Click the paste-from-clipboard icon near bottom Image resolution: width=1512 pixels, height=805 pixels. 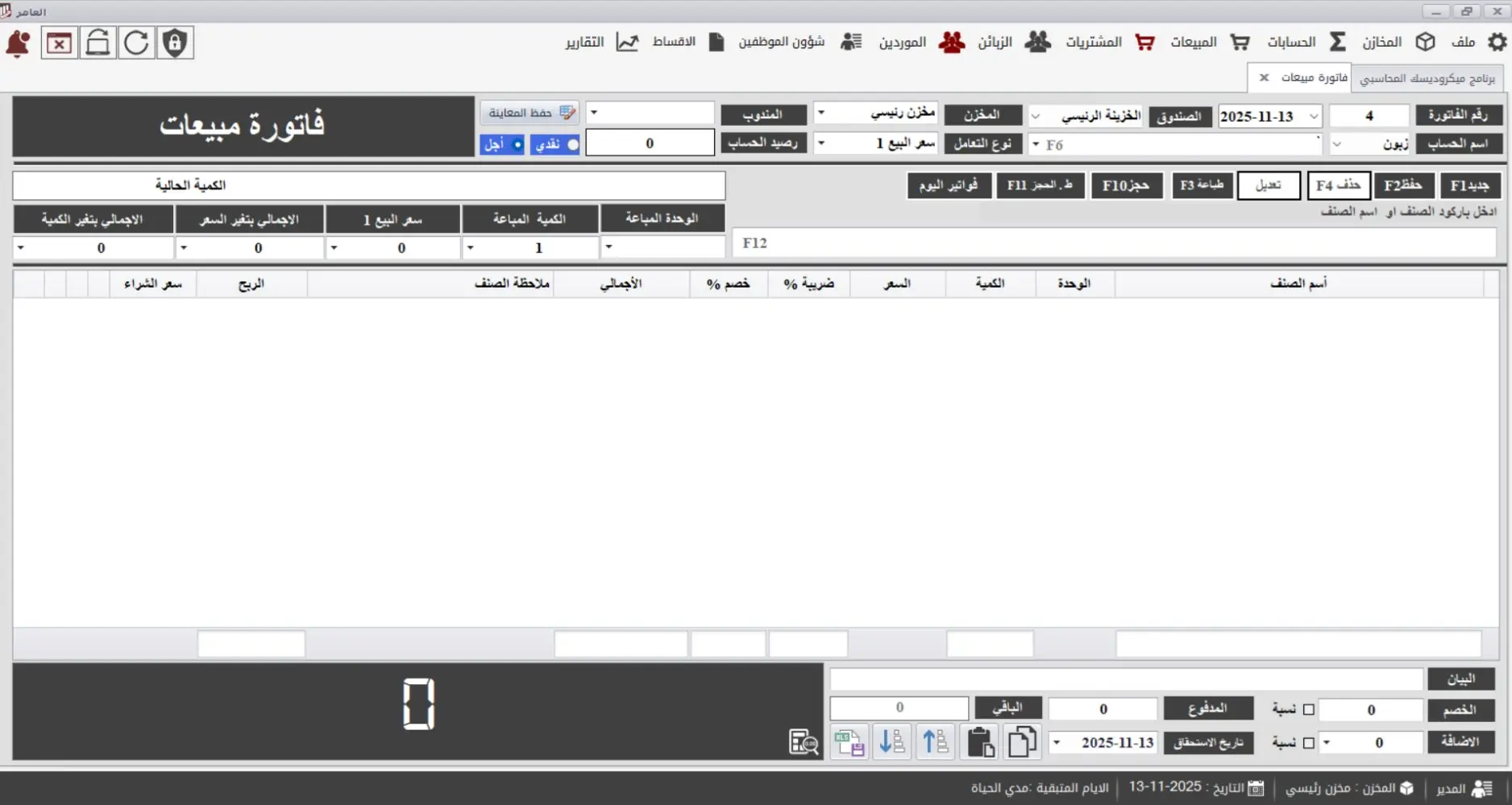pyautogui.click(x=980, y=741)
